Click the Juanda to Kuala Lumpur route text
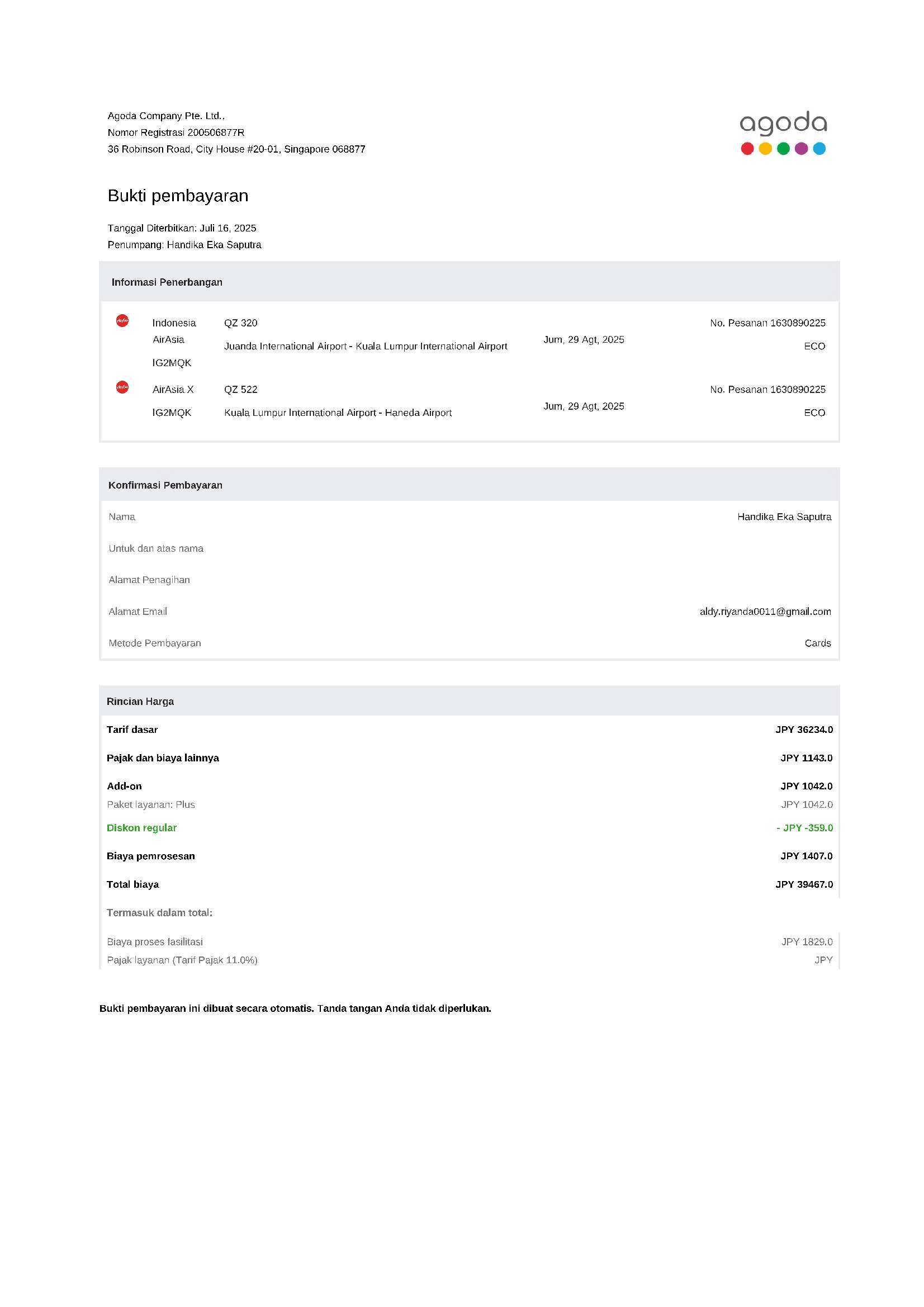The width and height of the screenshot is (924, 1307). pos(366,346)
